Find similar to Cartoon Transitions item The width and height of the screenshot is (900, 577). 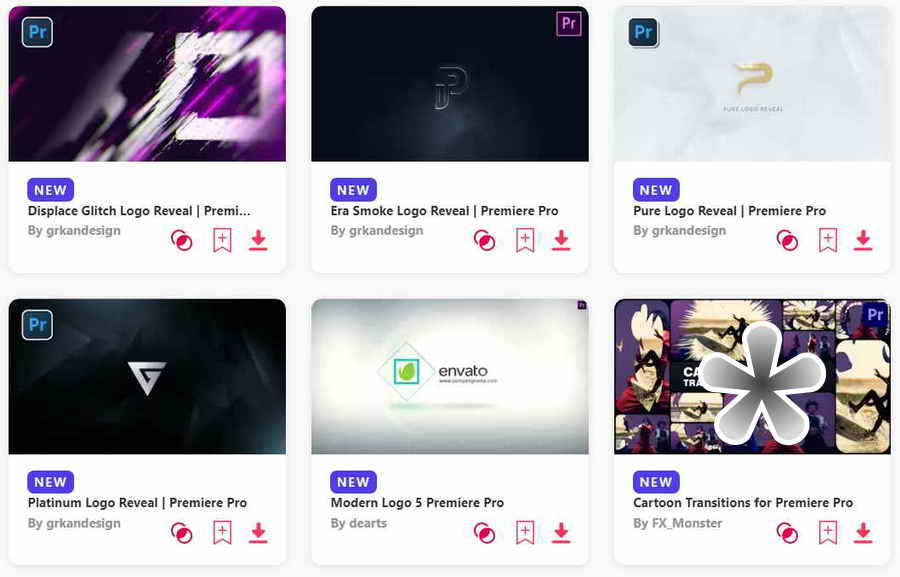tap(787, 533)
